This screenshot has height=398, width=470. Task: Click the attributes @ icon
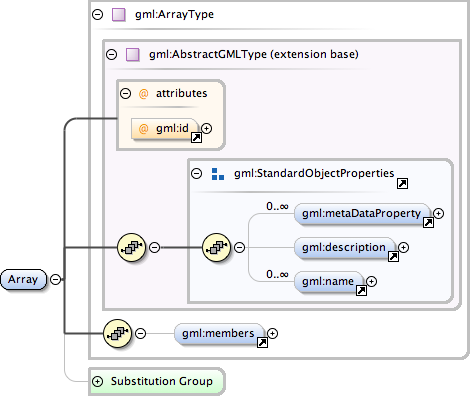[143, 94]
